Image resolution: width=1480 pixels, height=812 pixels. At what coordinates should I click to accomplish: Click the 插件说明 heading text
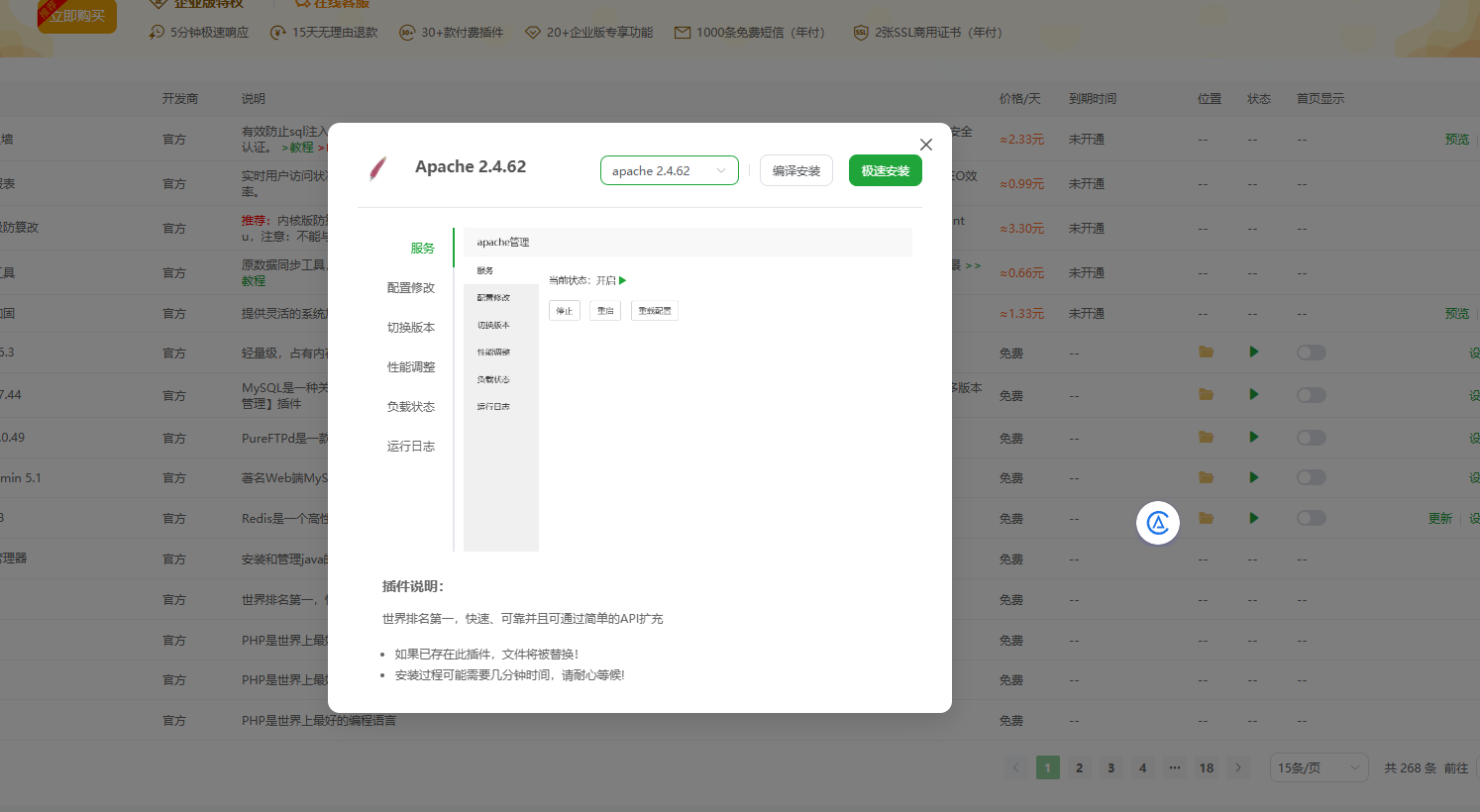tap(413, 586)
